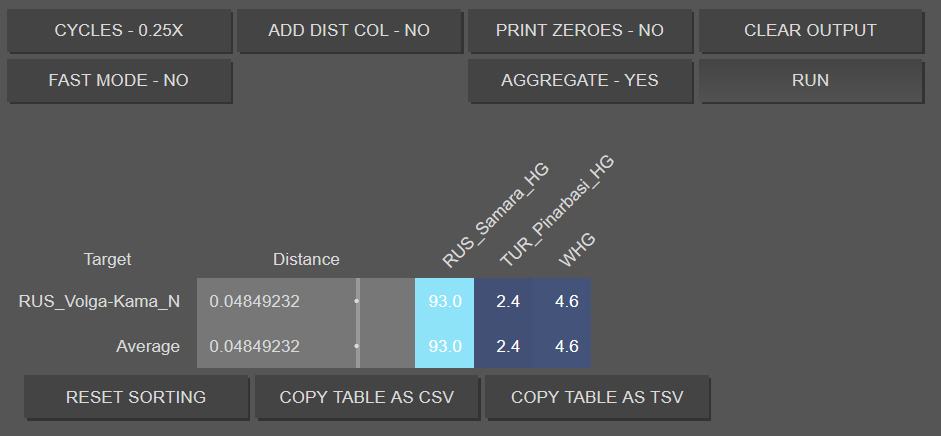Click the 93.0 cell in RUS_Volga-Kama_N row
This screenshot has width=941, height=436.
coord(445,301)
